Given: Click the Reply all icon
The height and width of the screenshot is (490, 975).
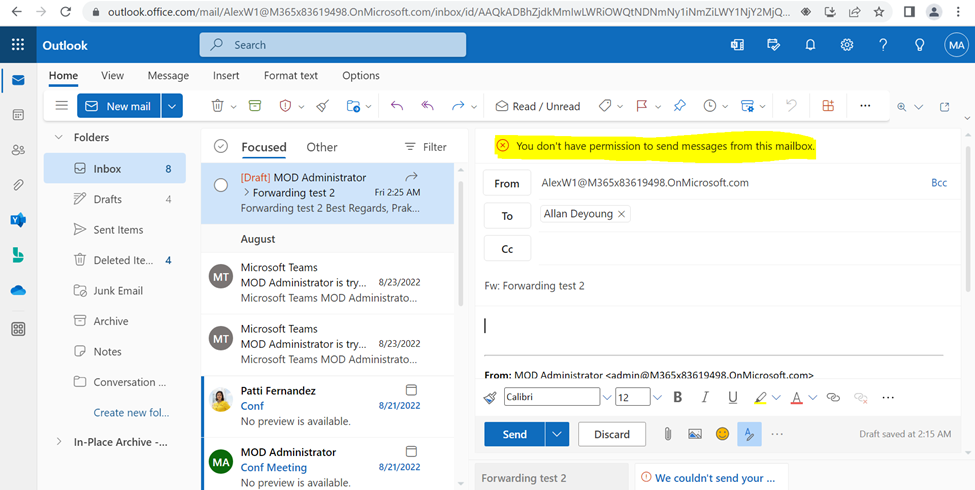Looking at the screenshot, I should pyautogui.click(x=427, y=106).
